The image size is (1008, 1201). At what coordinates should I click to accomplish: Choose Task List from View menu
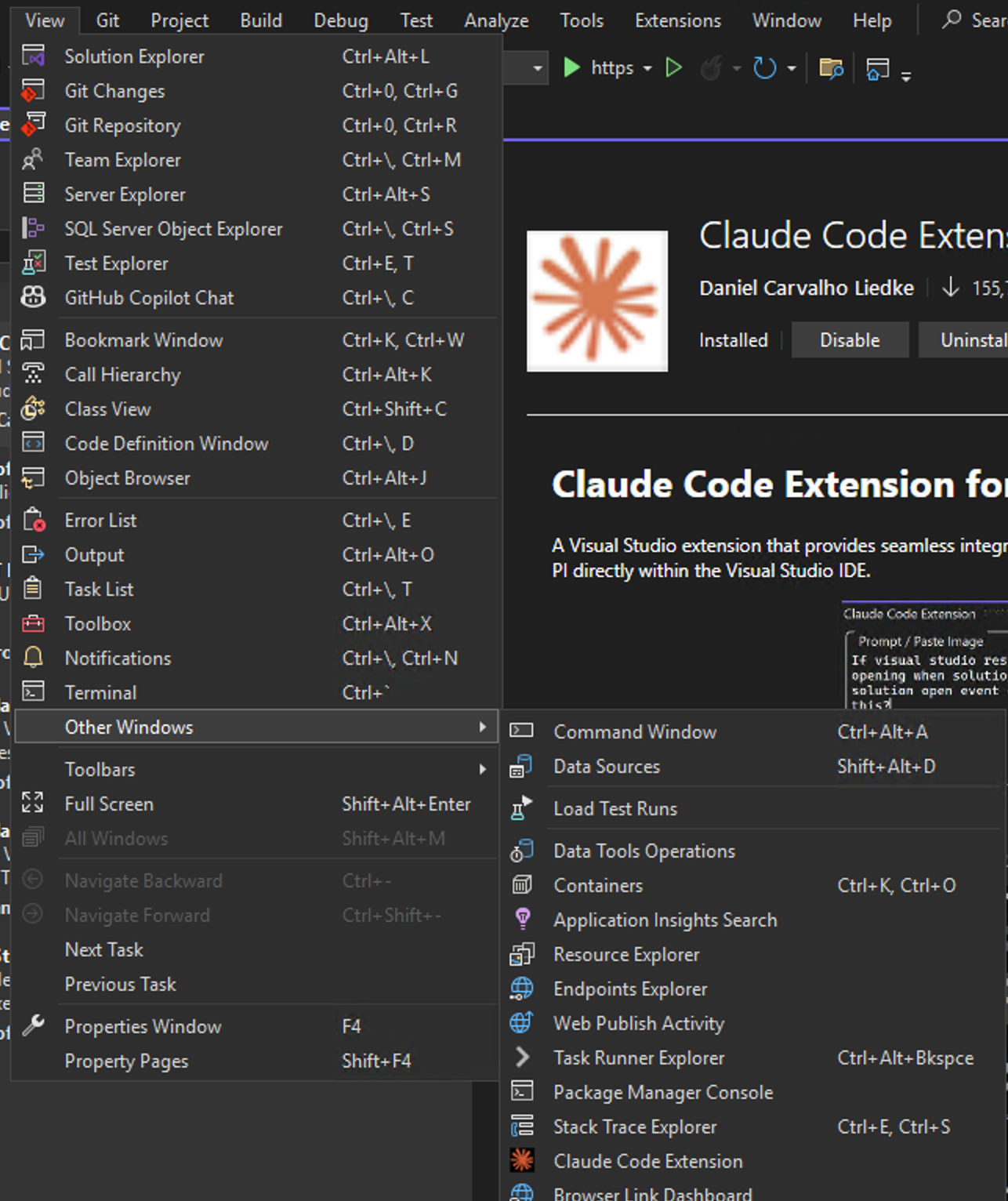257,590
